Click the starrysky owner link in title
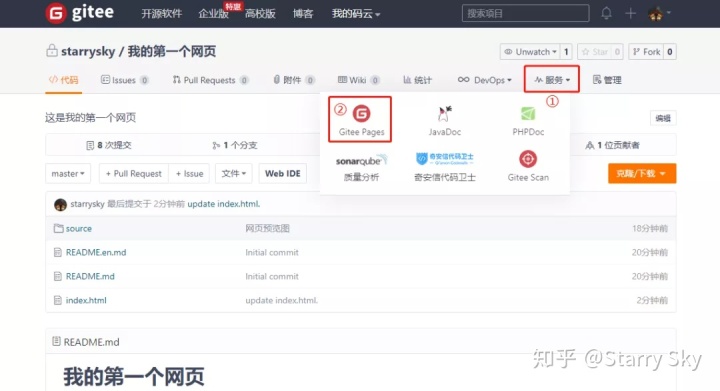 click(x=88, y=51)
